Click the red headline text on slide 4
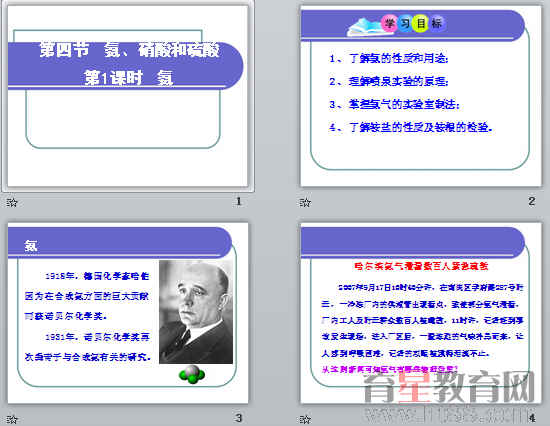550x426 pixels. coord(421,266)
